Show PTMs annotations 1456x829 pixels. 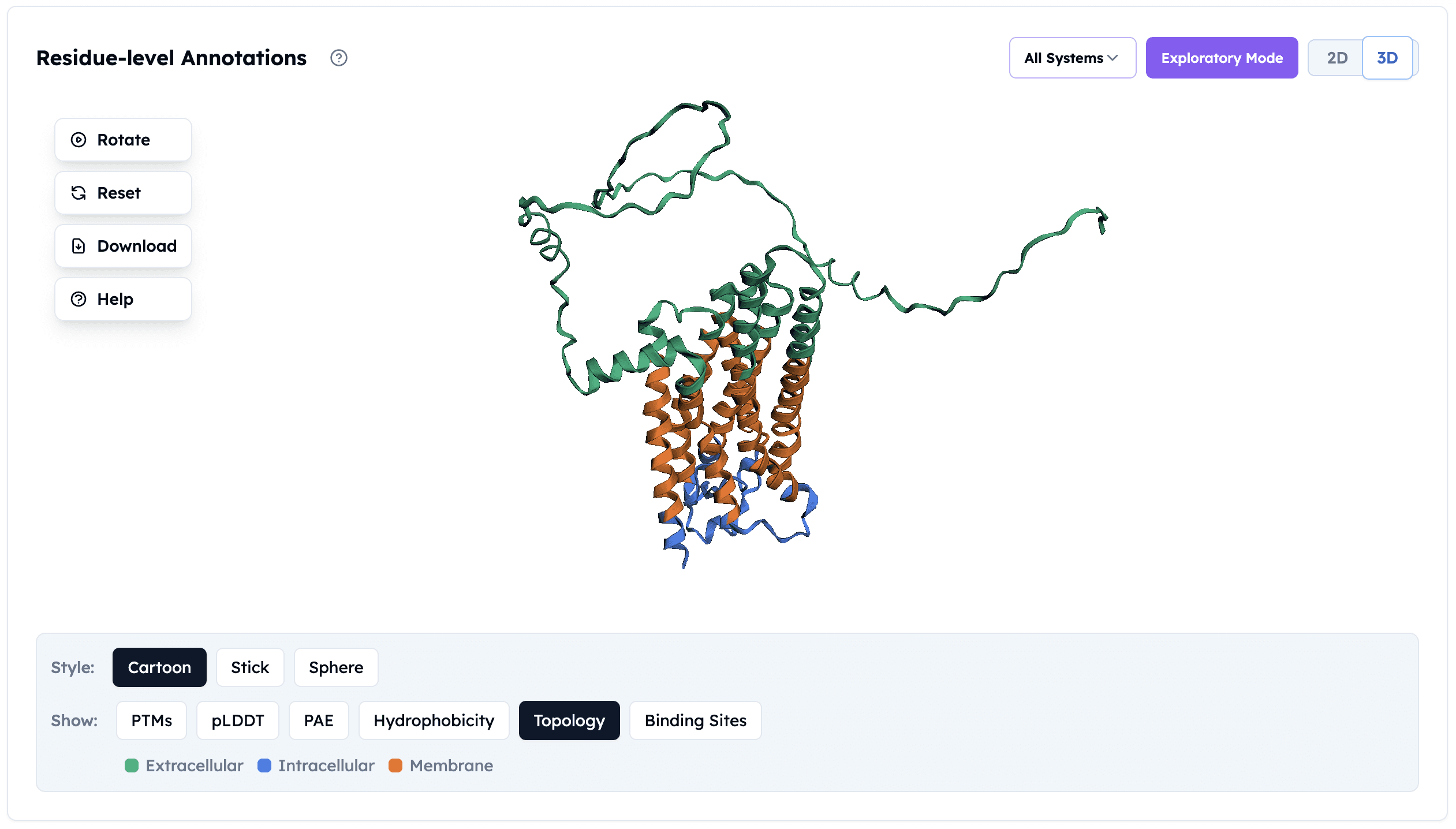151,720
